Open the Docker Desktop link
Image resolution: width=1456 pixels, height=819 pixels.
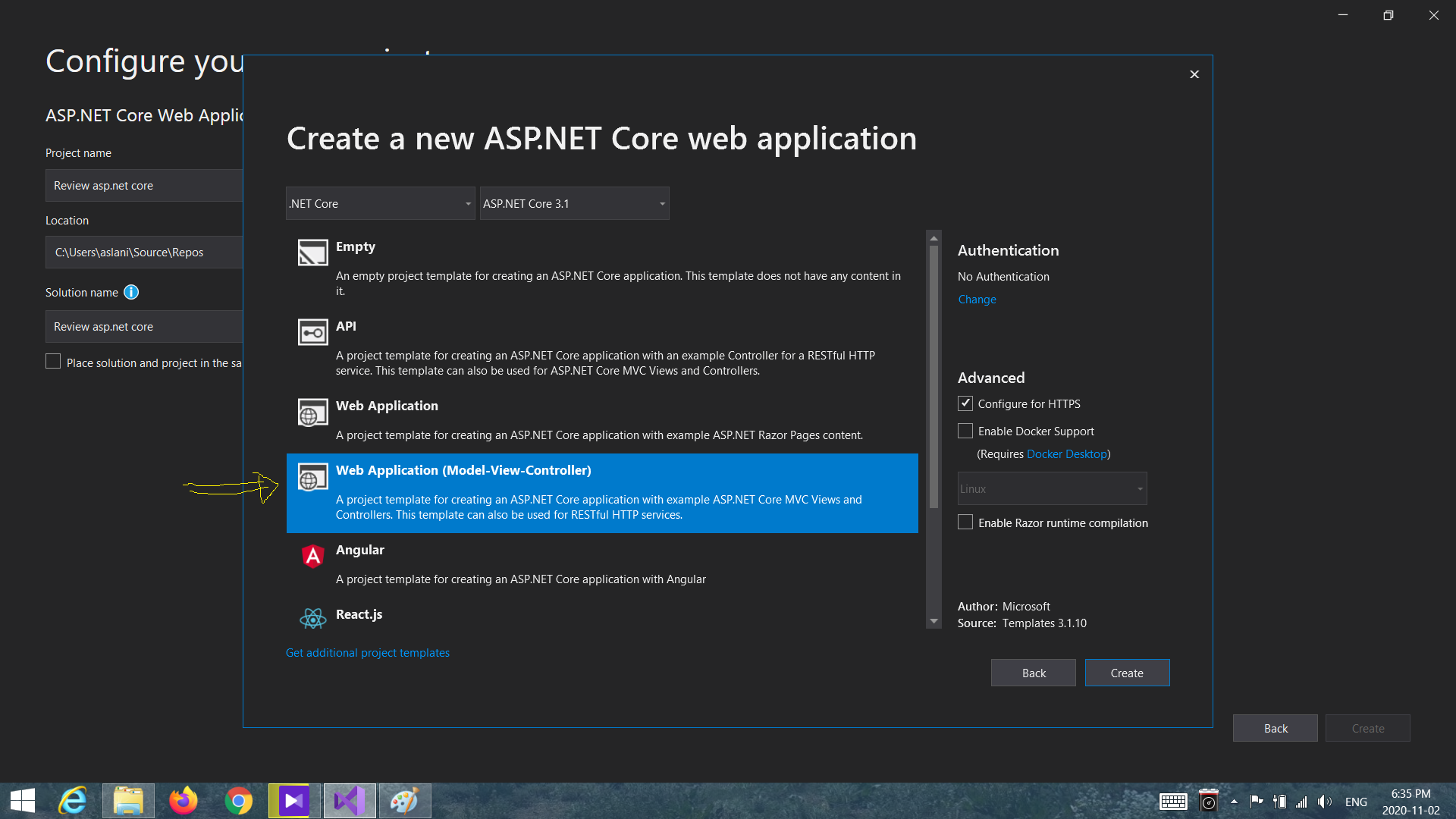[x=1066, y=453]
